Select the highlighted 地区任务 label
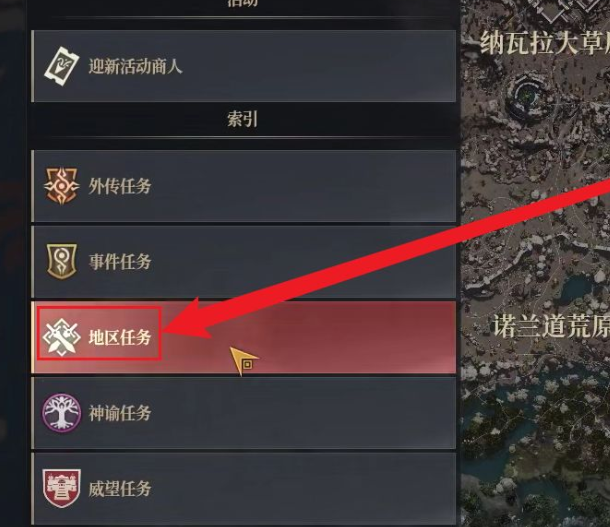Screen dimensions: 610x527 [x=119, y=337]
